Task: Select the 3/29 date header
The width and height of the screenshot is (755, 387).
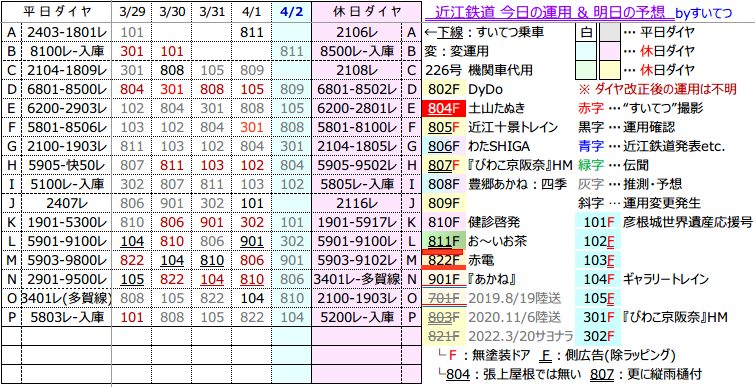Action: coord(131,12)
